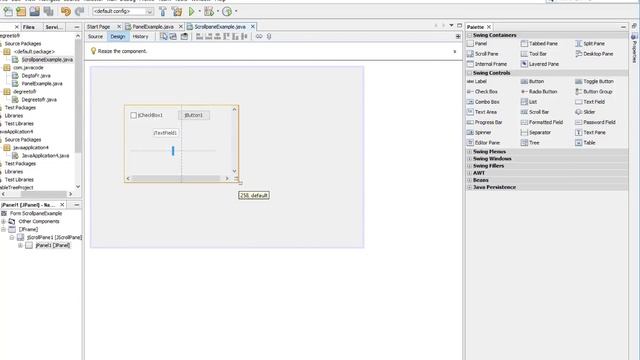This screenshot has height=360, width=640.
Task: Click the last alignment icon in the designer toolbar
Action: (244, 36)
